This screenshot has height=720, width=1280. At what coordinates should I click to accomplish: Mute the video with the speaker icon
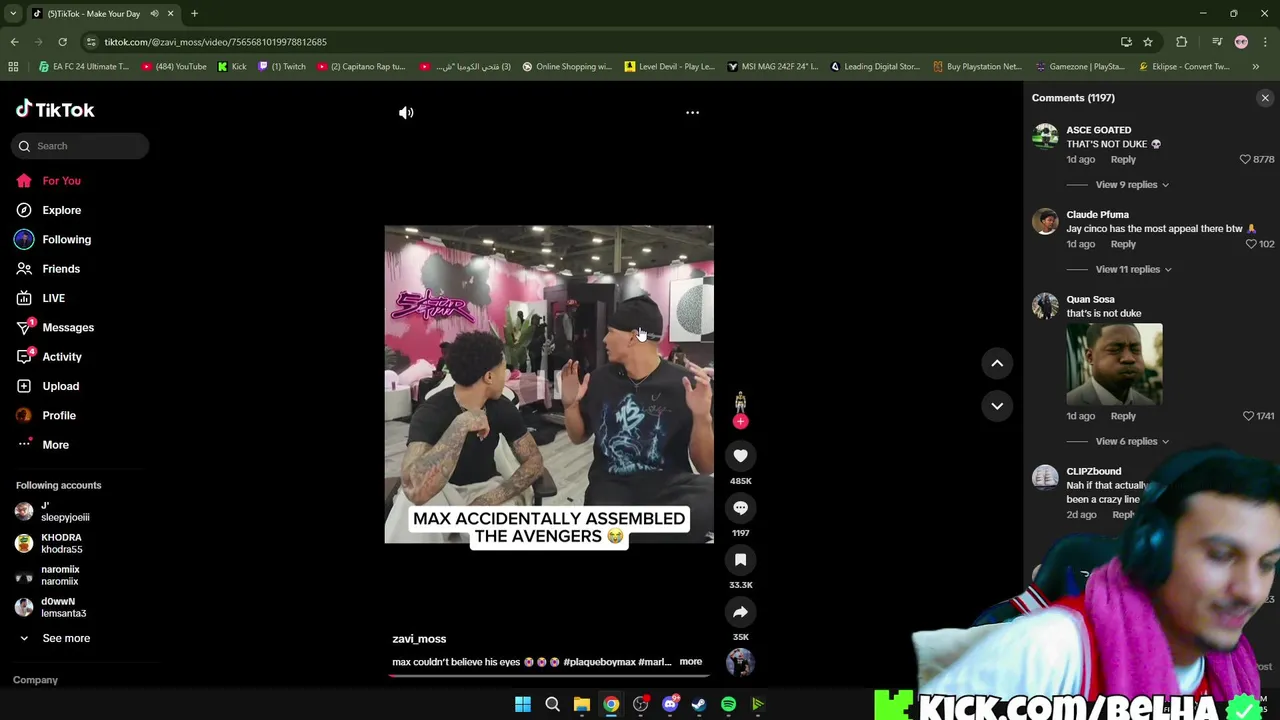406,113
